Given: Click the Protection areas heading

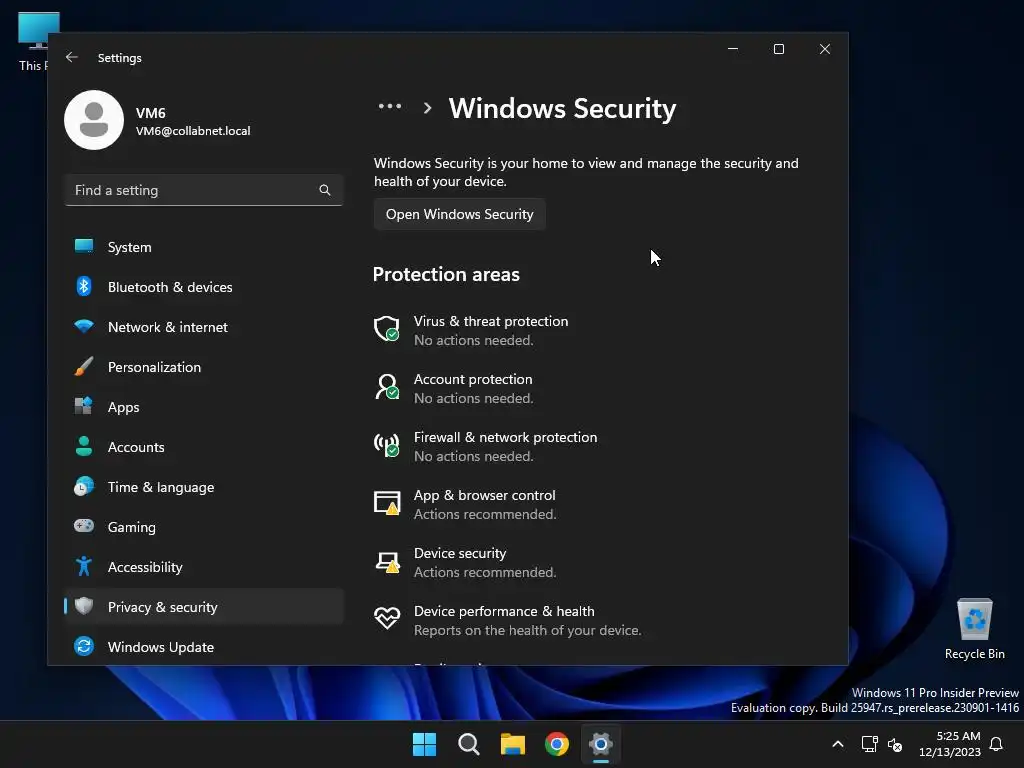Looking at the screenshot, I should click(446, 274).
